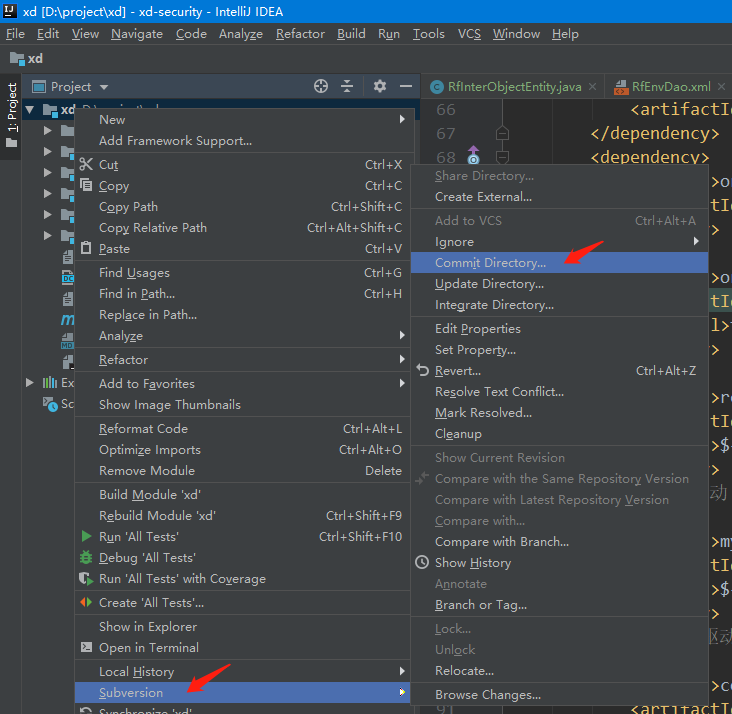Screen dimensions: 732x714
Task: Click the locate/scroll-from-source target icon
Action: [x=321, y=86]
